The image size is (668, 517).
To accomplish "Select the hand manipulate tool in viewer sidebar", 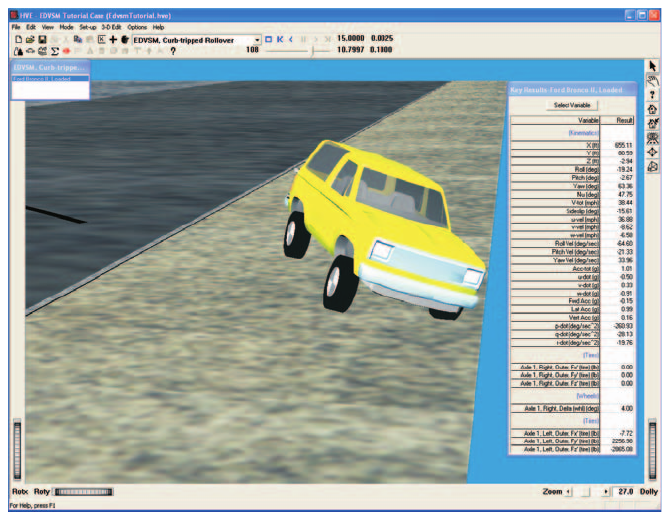I will tap(652, 80).
